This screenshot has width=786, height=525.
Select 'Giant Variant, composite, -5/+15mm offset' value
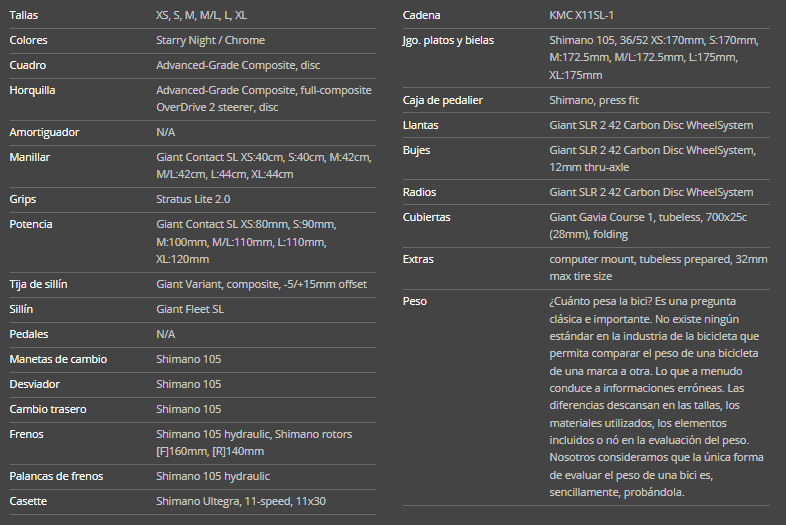[261, 284]
